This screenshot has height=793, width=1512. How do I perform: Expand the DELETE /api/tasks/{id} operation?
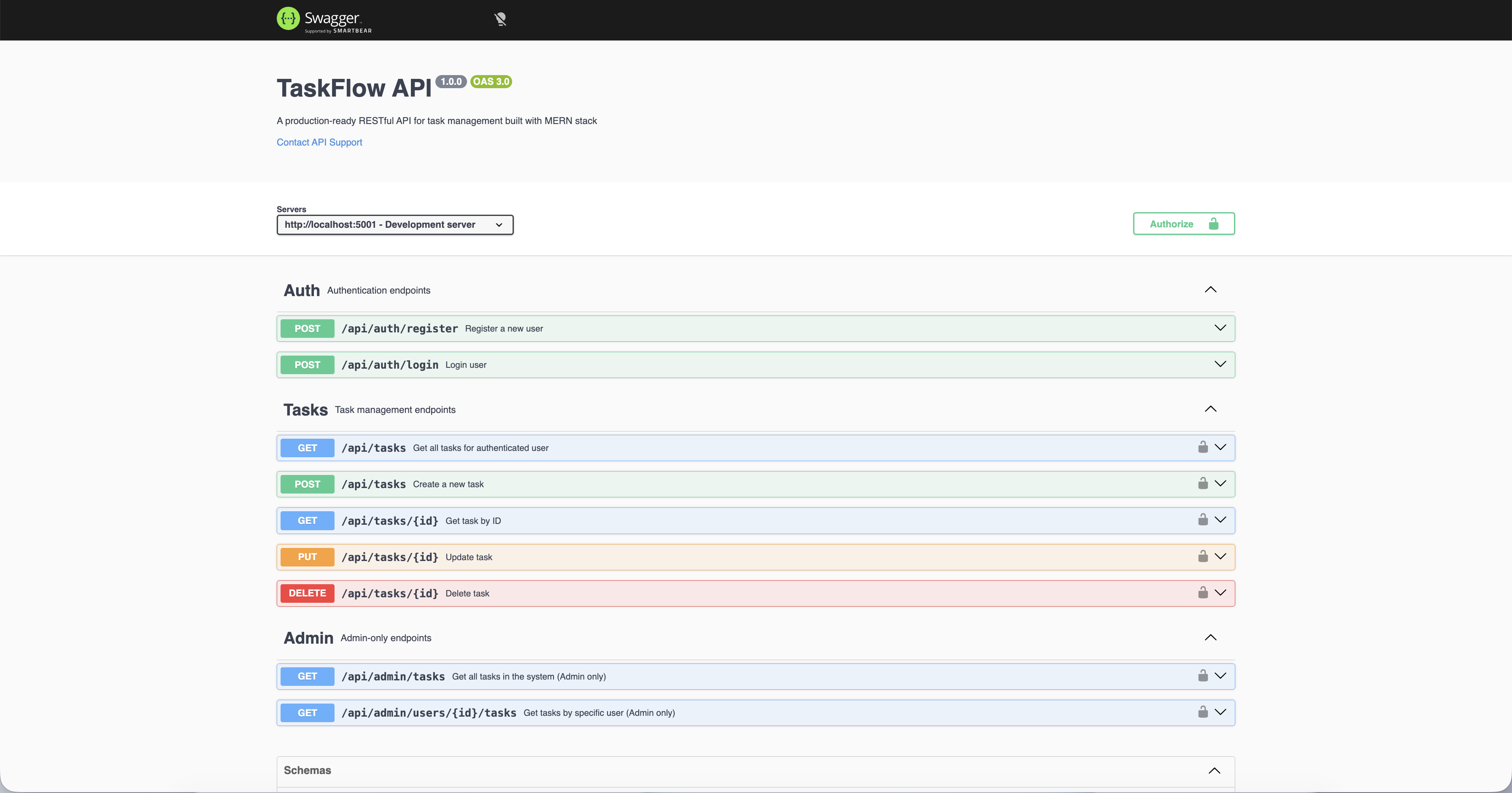pos(1220,593)
